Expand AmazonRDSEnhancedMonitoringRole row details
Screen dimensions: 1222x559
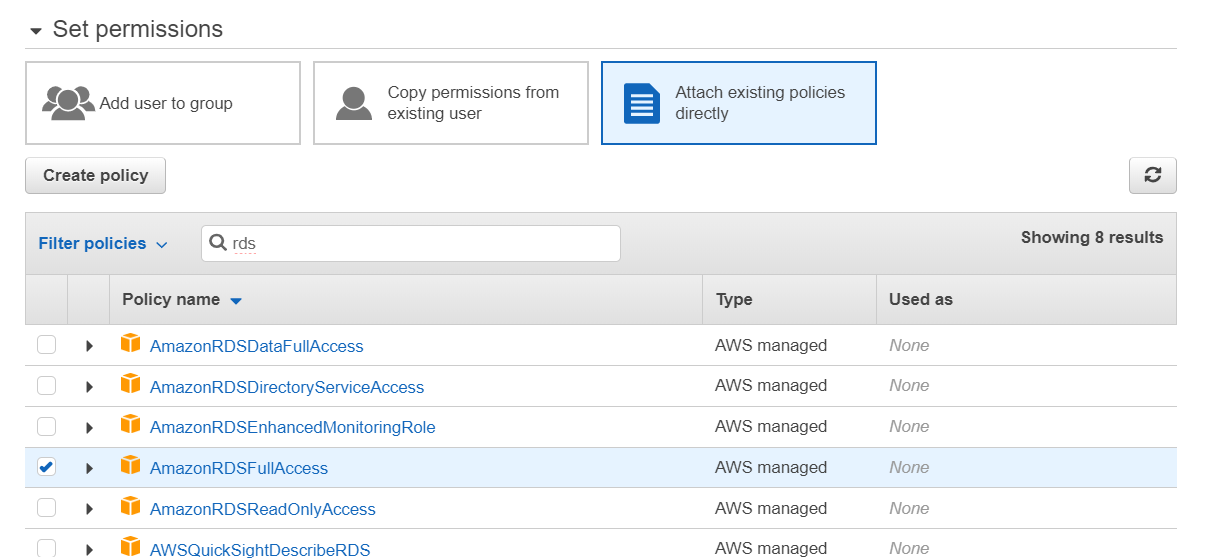pos(89,427)
